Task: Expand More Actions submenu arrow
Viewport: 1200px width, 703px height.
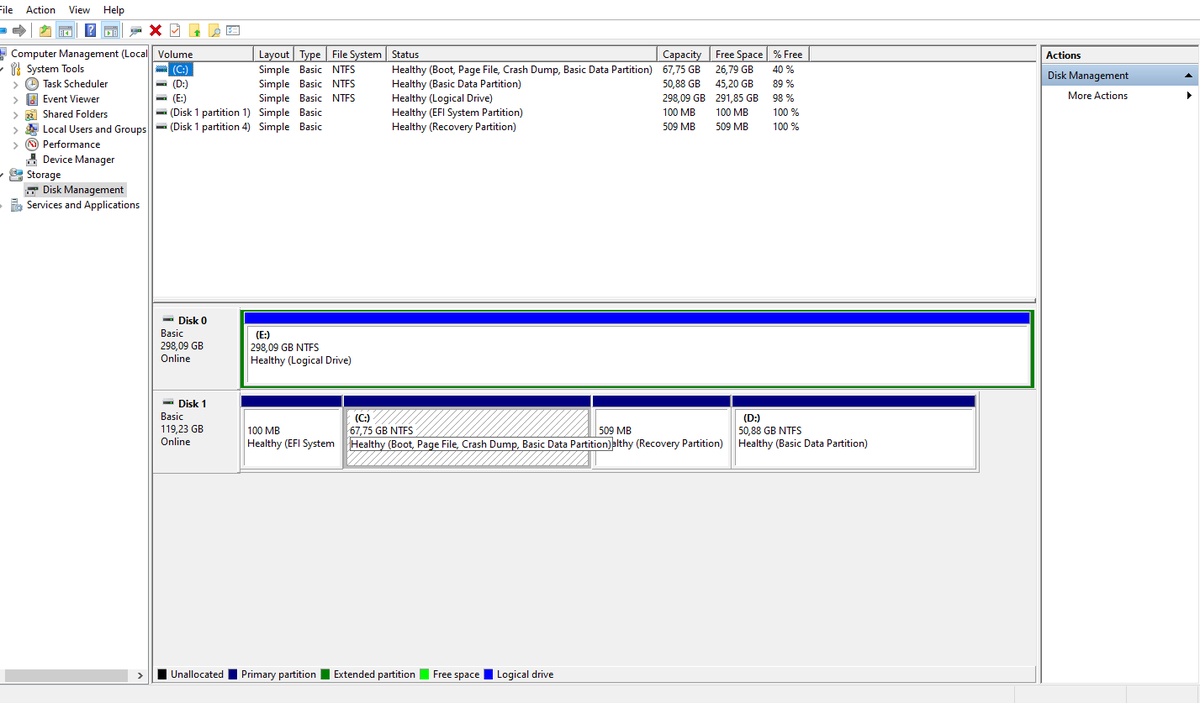Action: (x=1190, y=96)
